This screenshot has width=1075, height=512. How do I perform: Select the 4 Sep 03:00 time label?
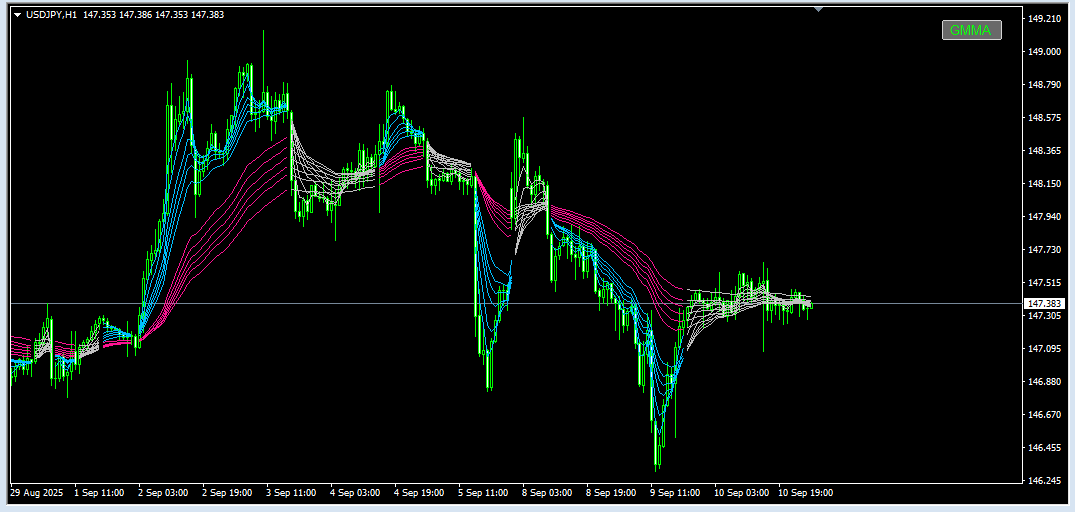(x=356, y=493)
